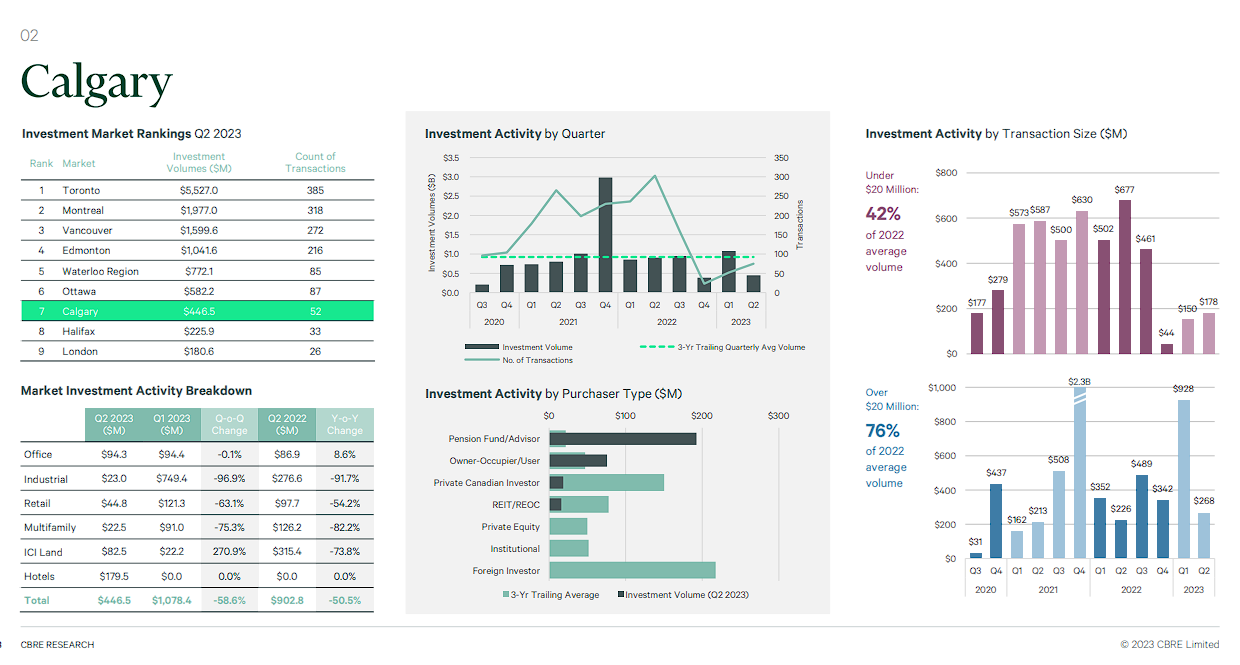Click the Count of Transactions column header
This screenshot has width=1240, height=665.
tap(315, 162)
